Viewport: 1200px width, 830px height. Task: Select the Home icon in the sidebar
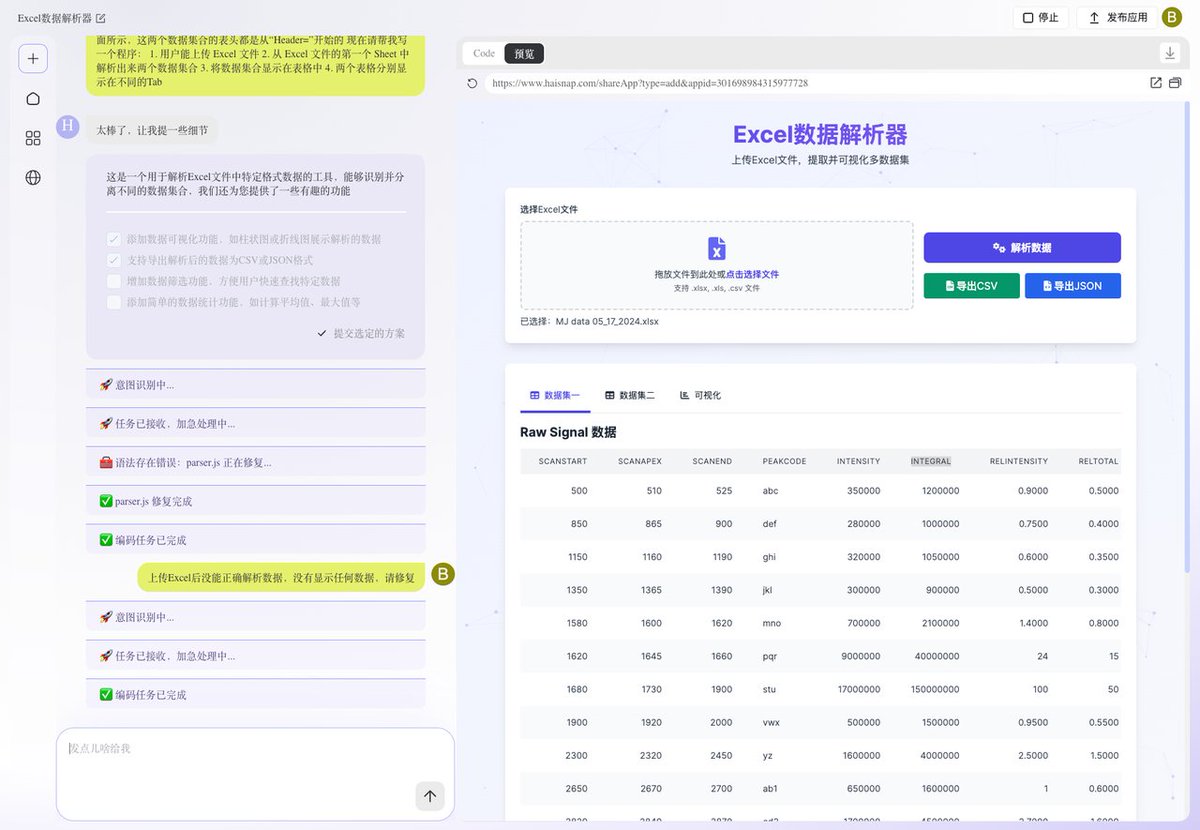coord(32,98)
